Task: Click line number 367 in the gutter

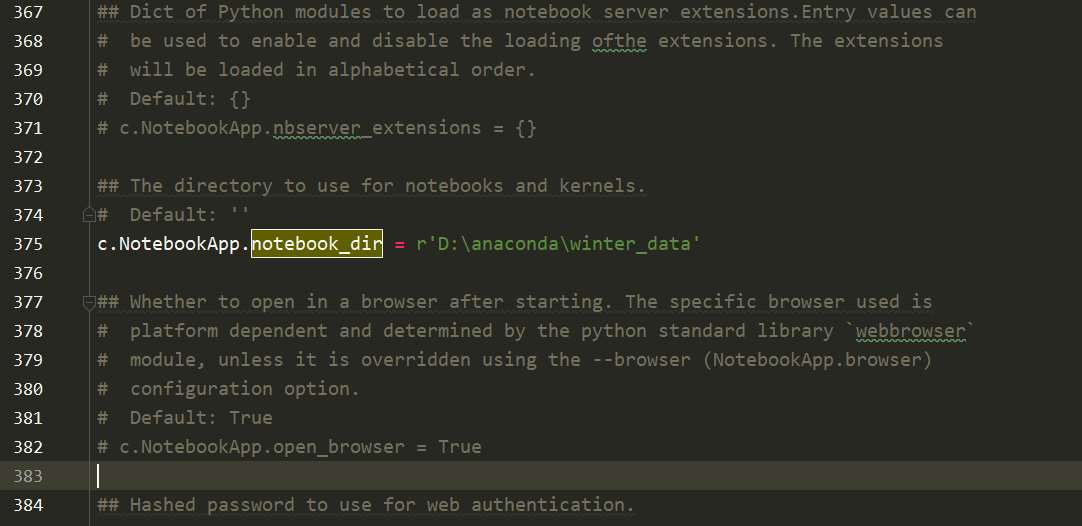Action: (x=28, y=12)
